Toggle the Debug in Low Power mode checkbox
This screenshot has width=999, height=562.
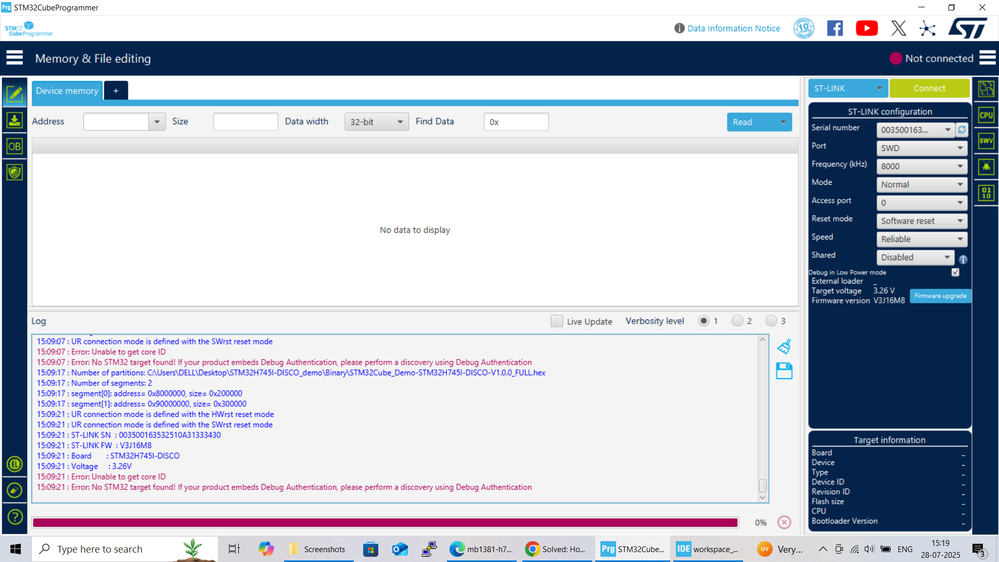pyautogui.click(x=955, y=272)
